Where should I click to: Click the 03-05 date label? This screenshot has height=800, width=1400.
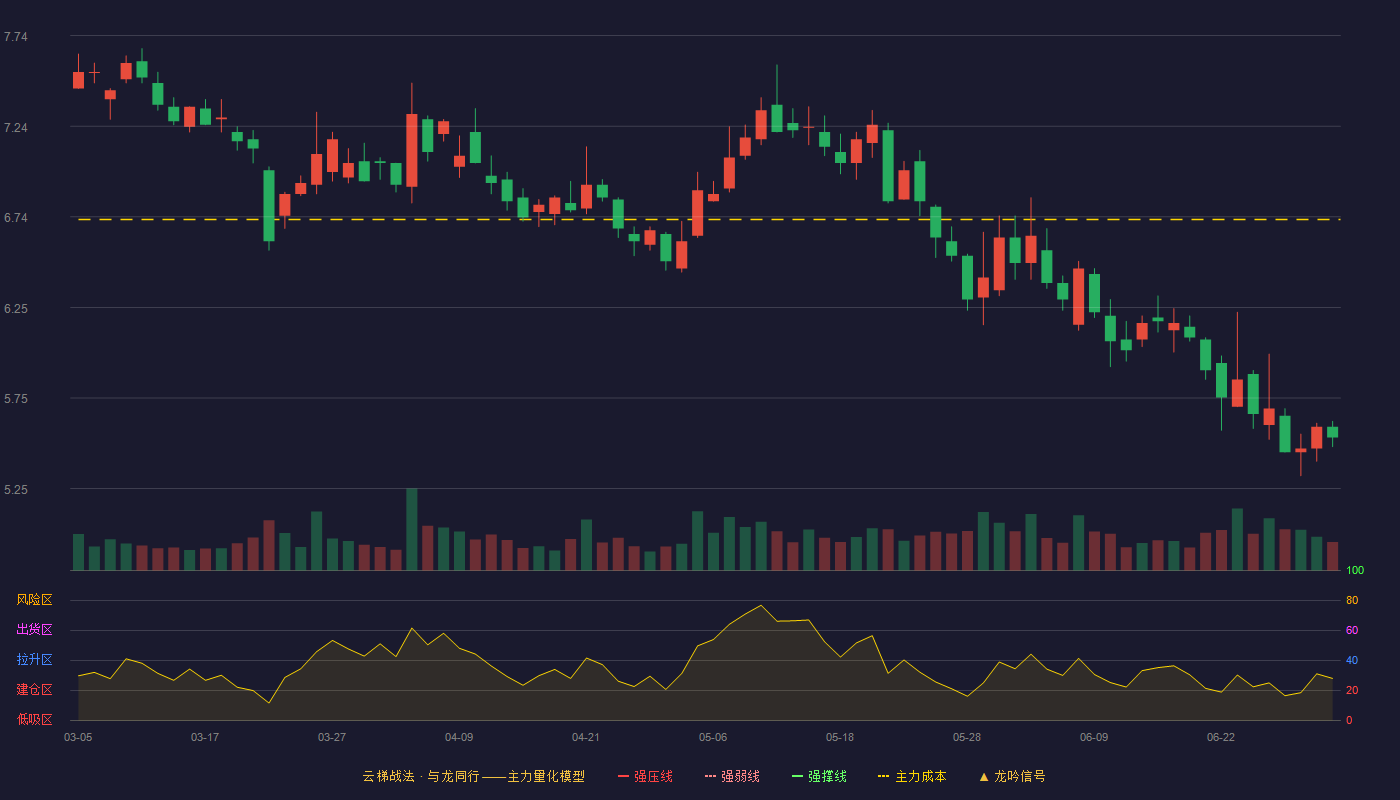point(78,737)
